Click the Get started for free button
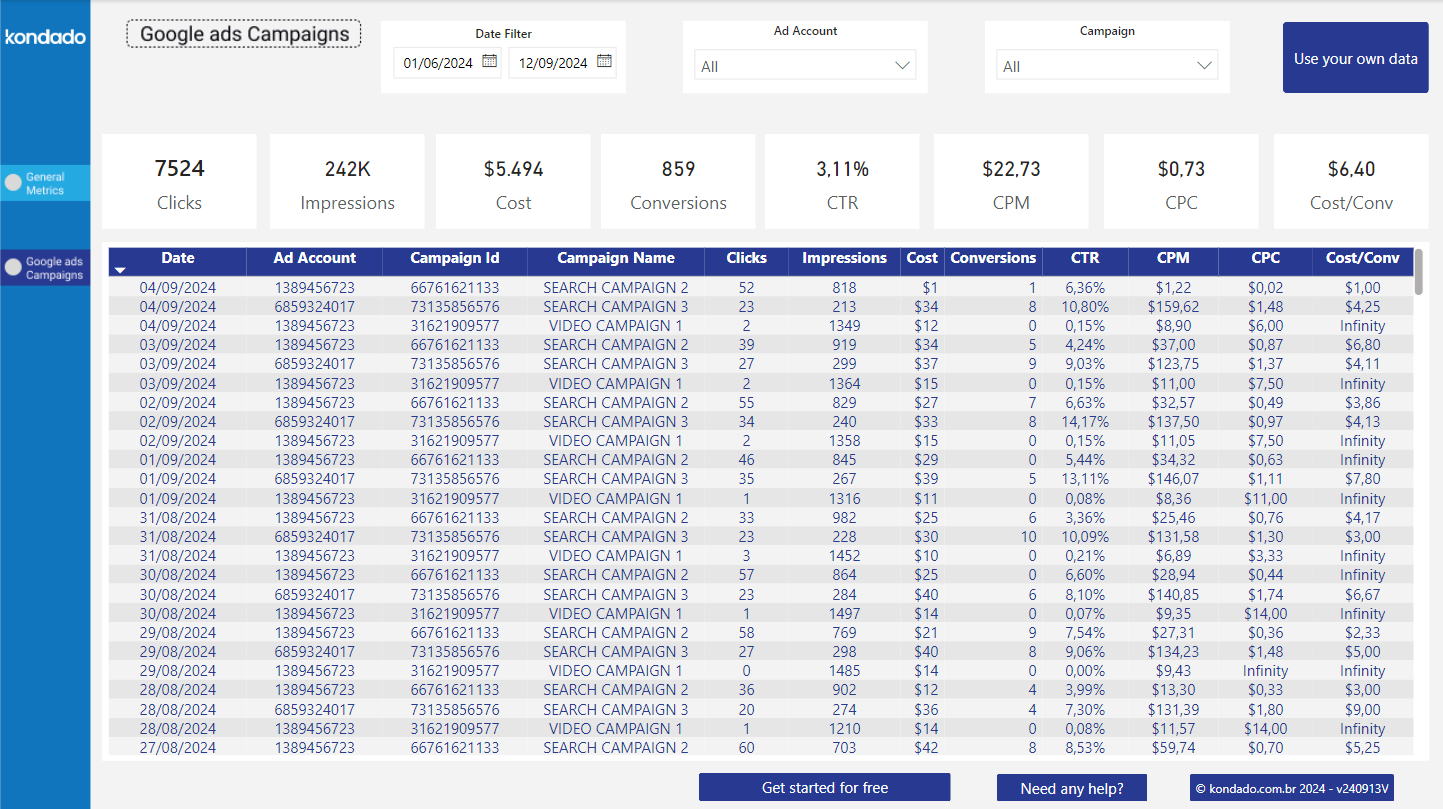Image resolution: width=1443 pixels, height=809 pixels. click(824, 787)
